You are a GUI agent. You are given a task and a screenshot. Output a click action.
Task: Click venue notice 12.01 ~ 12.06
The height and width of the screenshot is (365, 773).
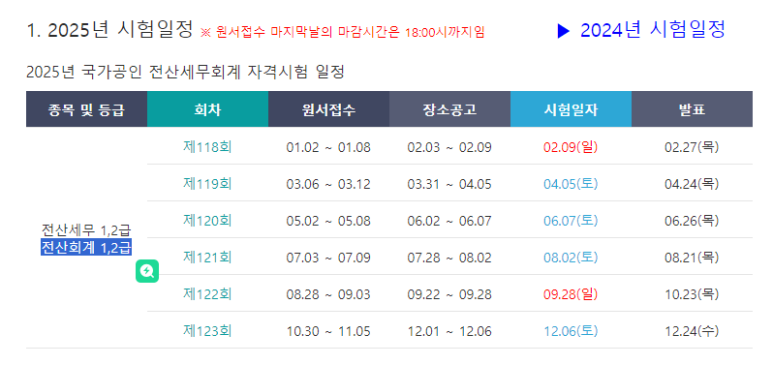tap(450, 331)
